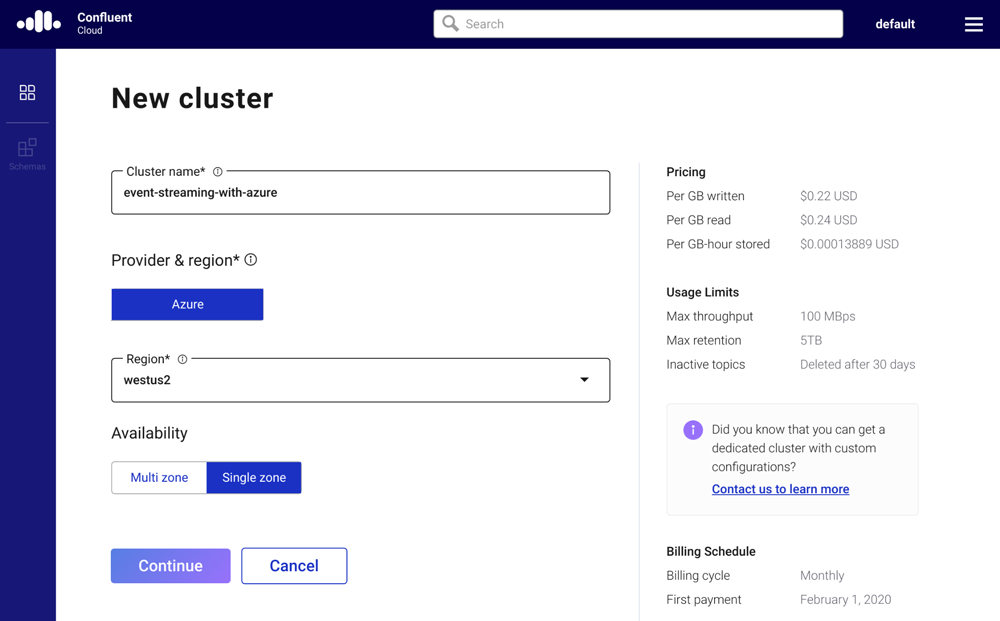
Task: Click the Monthly billing cycle value
Action: pos(822,576)
